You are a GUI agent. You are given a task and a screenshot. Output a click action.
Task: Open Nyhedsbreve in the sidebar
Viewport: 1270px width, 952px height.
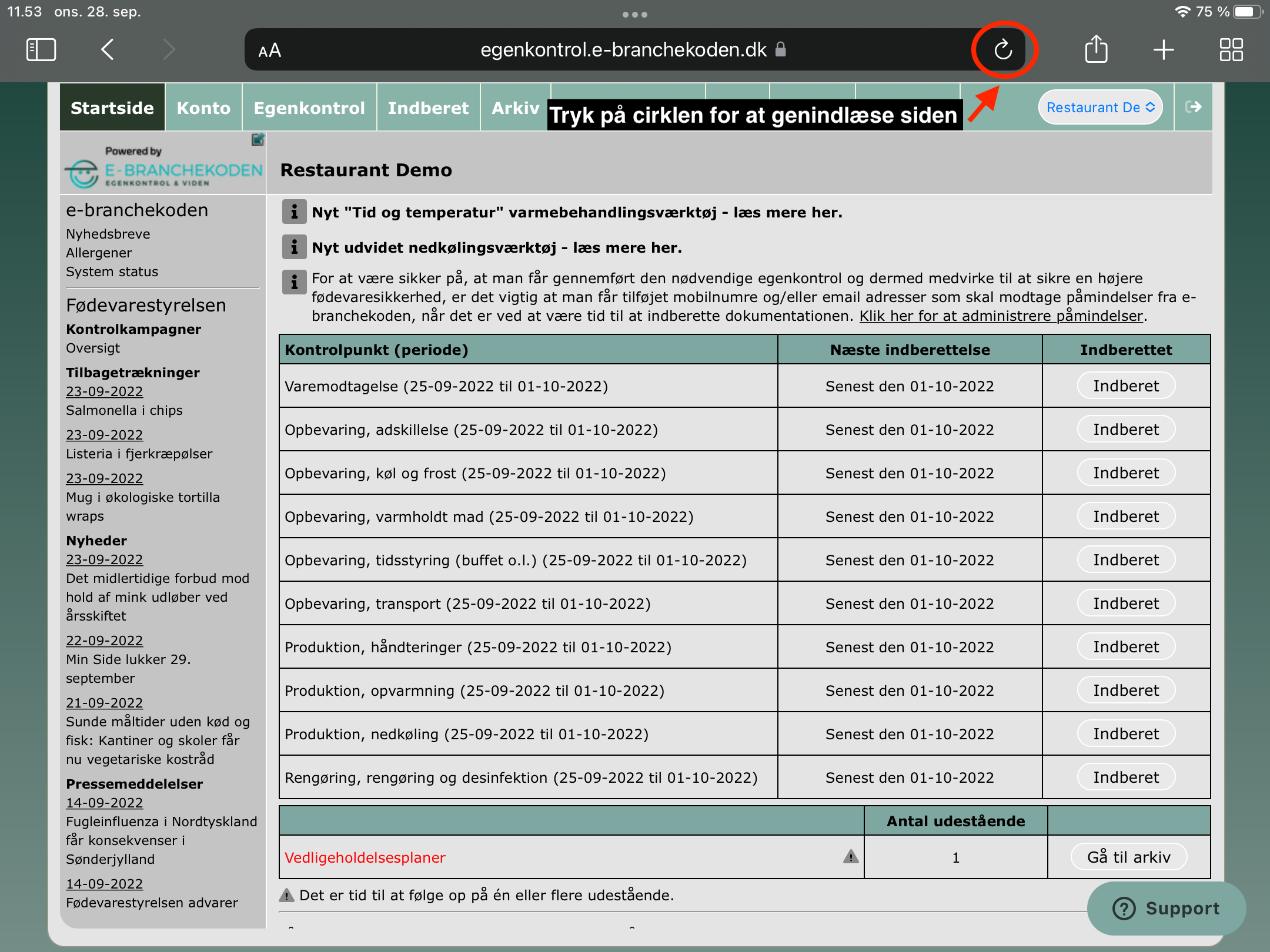pos(108,234)
